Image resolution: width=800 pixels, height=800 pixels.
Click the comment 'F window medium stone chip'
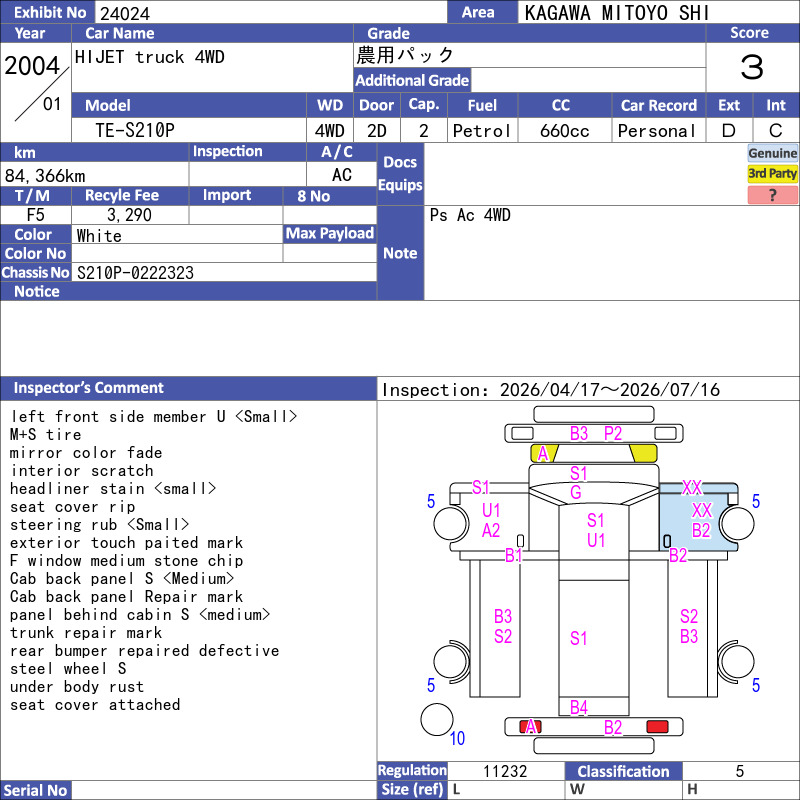[126, 561]
